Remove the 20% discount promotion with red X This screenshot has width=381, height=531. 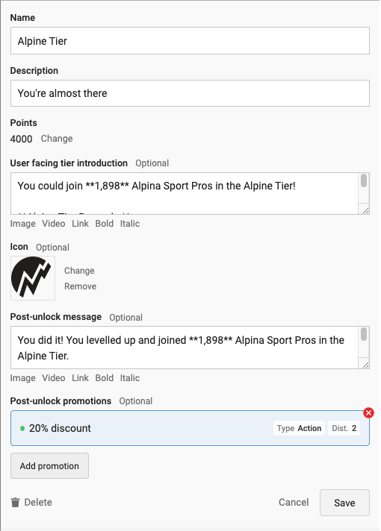[x=368, y=413]
